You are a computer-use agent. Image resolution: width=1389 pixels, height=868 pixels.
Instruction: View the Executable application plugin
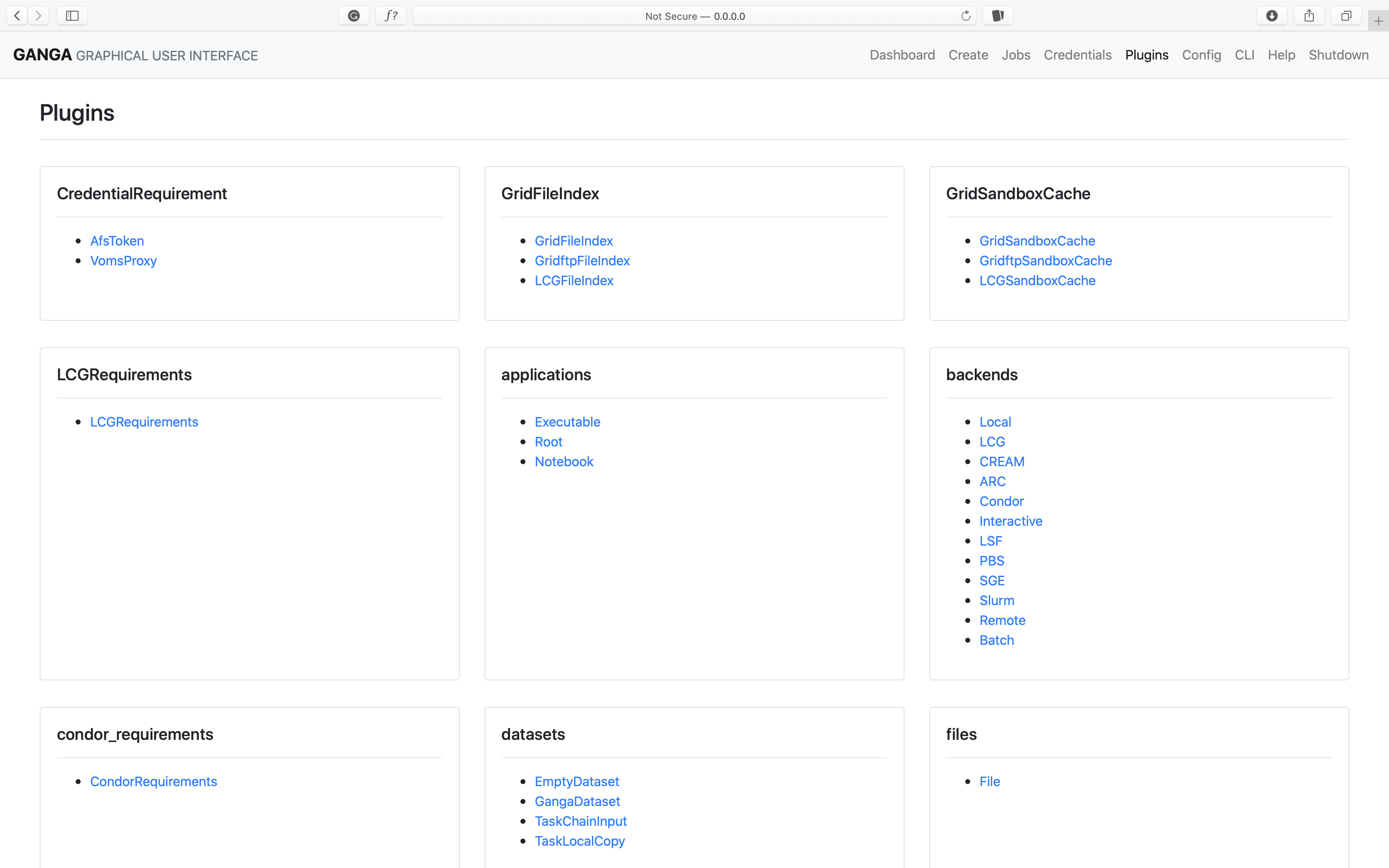click(567, 421)
